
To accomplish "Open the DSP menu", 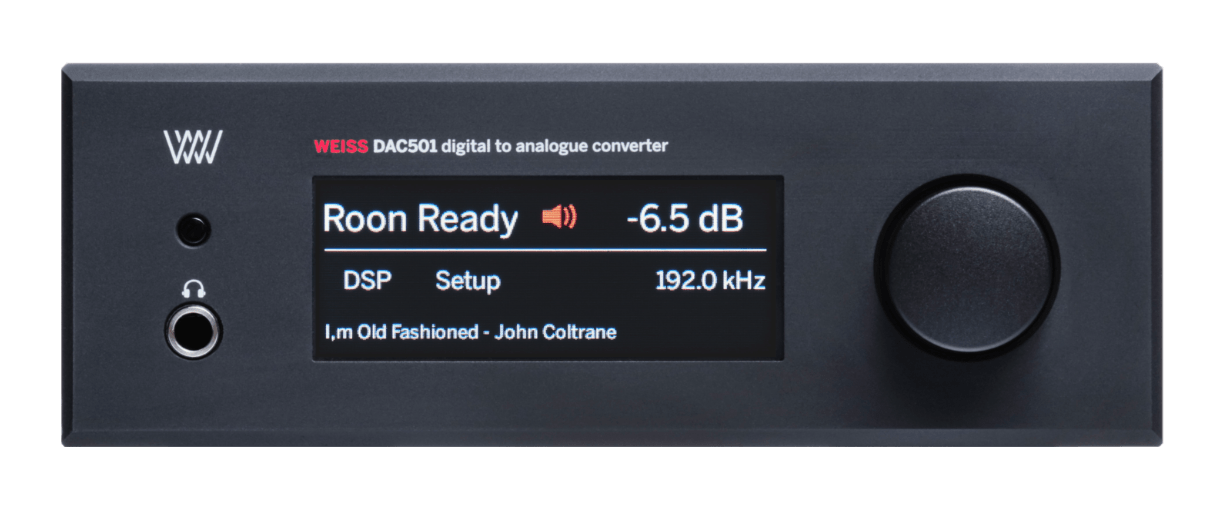I will [367, 281].
